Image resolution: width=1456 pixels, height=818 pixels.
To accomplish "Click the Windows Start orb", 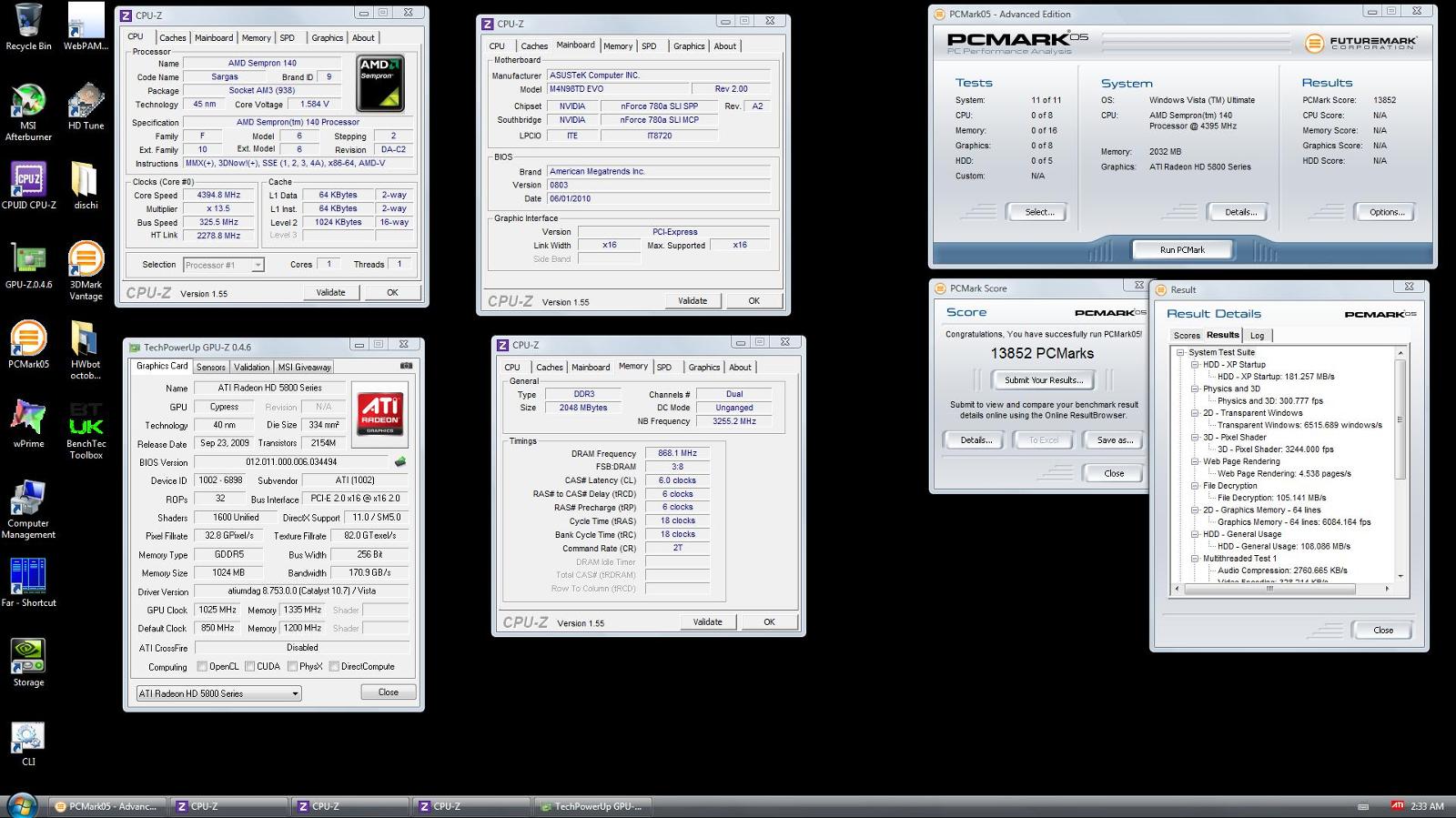I will pyautogui.click(x=20, y=805).
